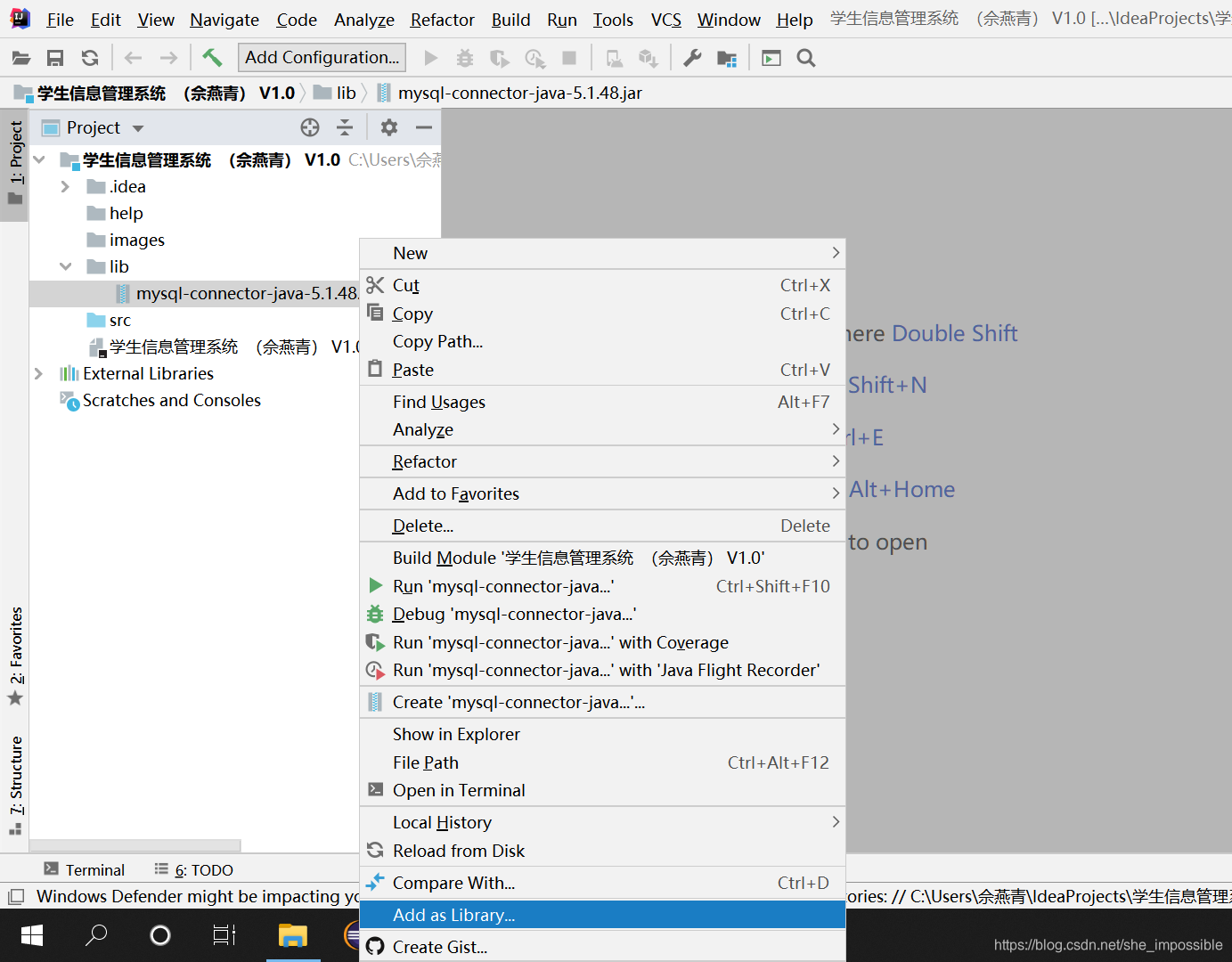Open Search Everywhere magnifier icon
Viewport: 1232px width, 962px height.
point(806,58)
